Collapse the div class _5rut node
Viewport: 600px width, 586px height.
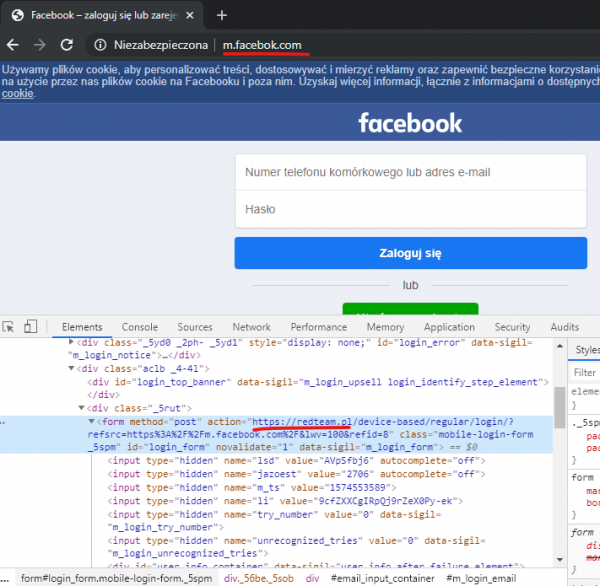[82, 408]
